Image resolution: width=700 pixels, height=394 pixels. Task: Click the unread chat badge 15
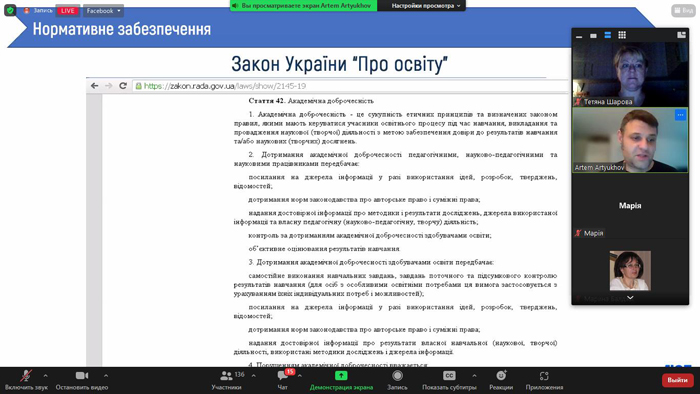coord(290,372)
